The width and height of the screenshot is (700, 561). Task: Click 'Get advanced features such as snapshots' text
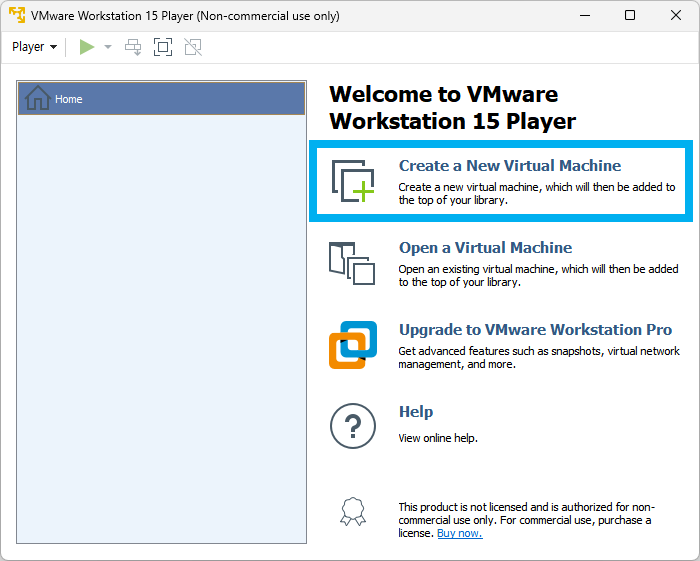pos(539,357)
